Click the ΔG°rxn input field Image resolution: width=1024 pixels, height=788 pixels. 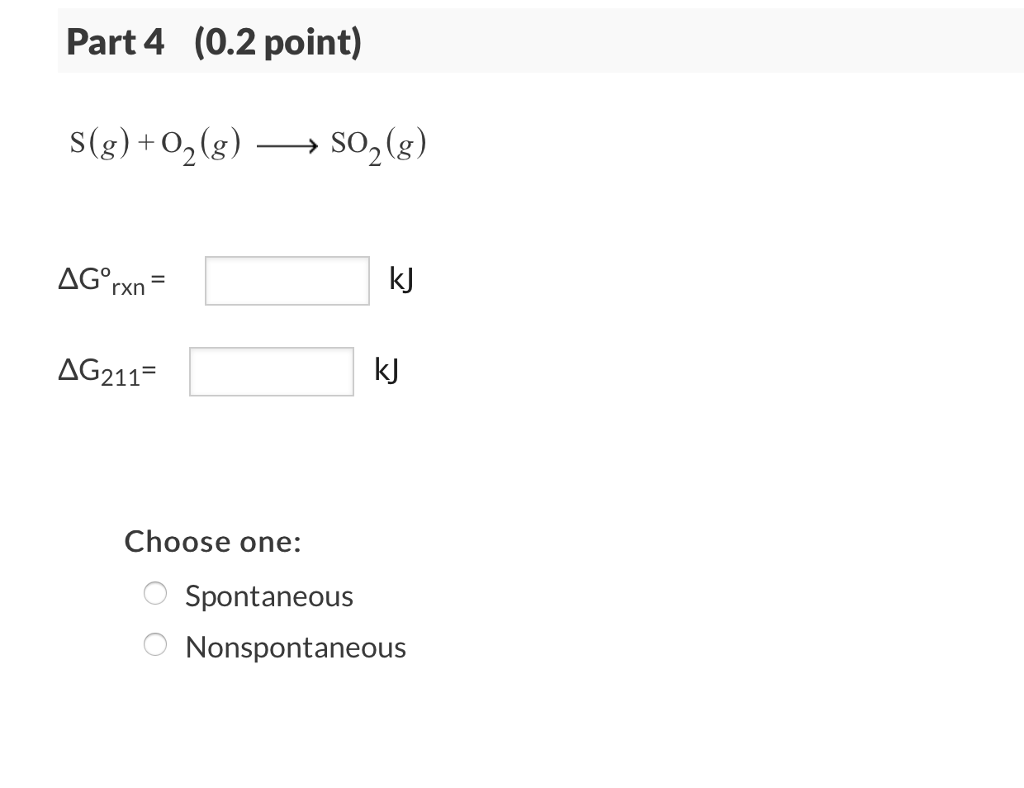point(286,280)
